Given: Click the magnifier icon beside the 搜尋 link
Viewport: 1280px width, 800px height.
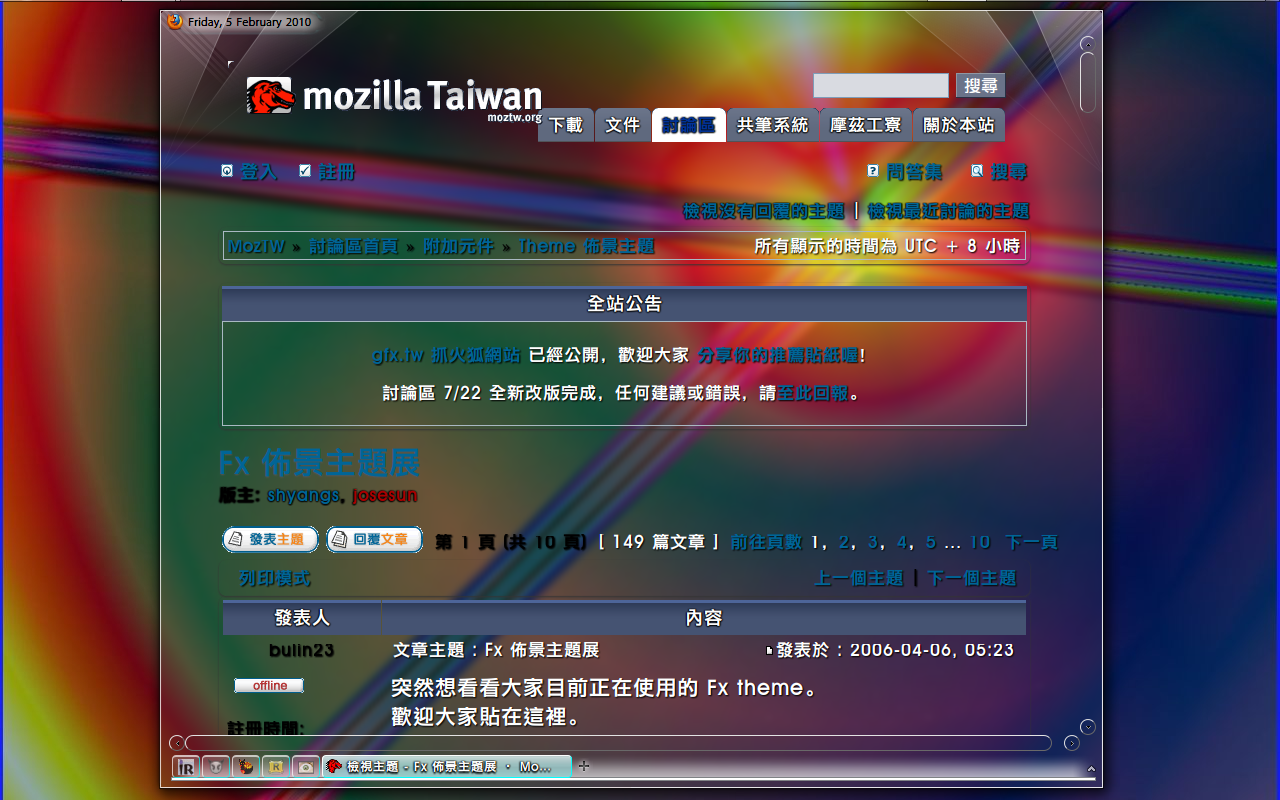Looking at the screenshot, I should point(977,171).
